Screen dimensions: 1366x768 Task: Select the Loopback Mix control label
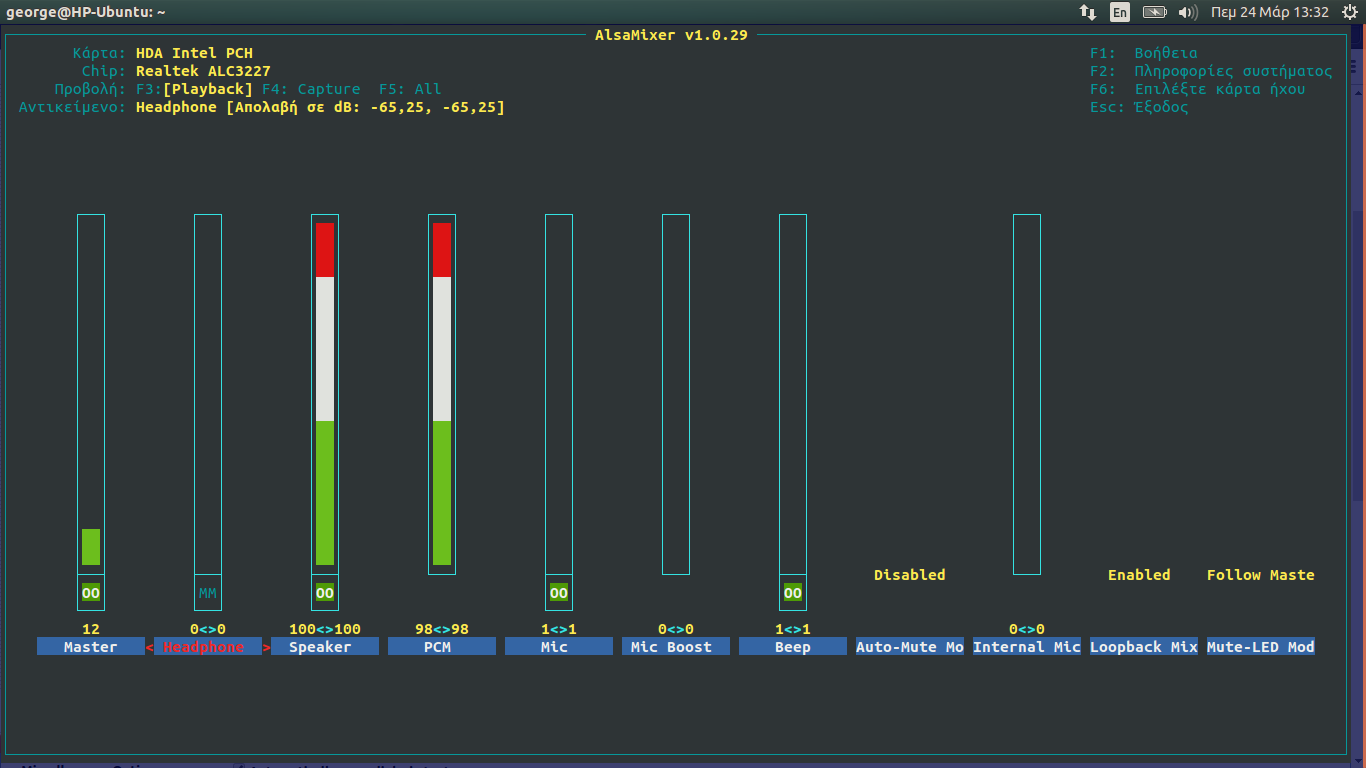[1144, 647]
